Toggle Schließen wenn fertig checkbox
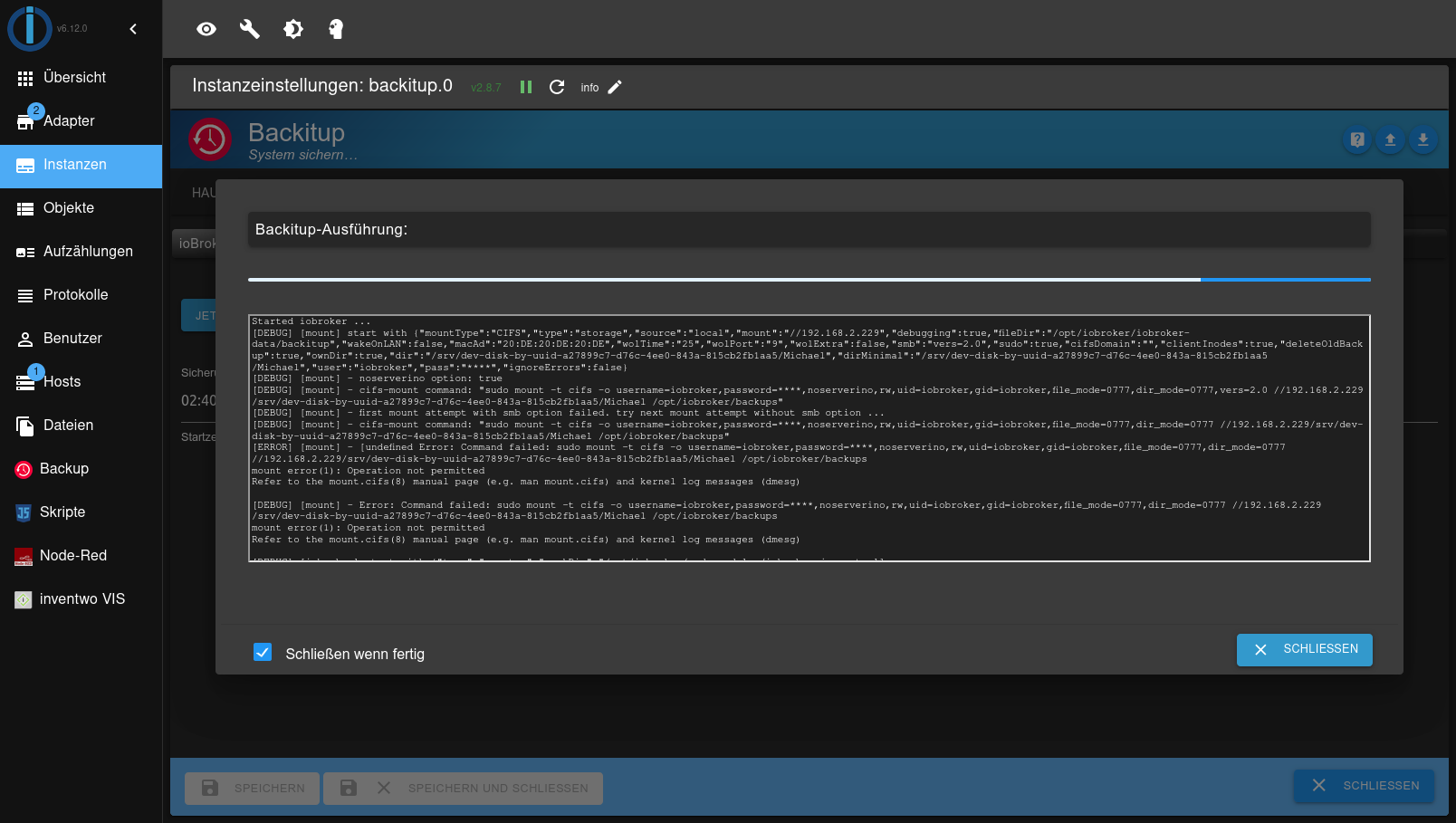The width and height of the screenshot is (1456, 823). (x=263, y=653)
